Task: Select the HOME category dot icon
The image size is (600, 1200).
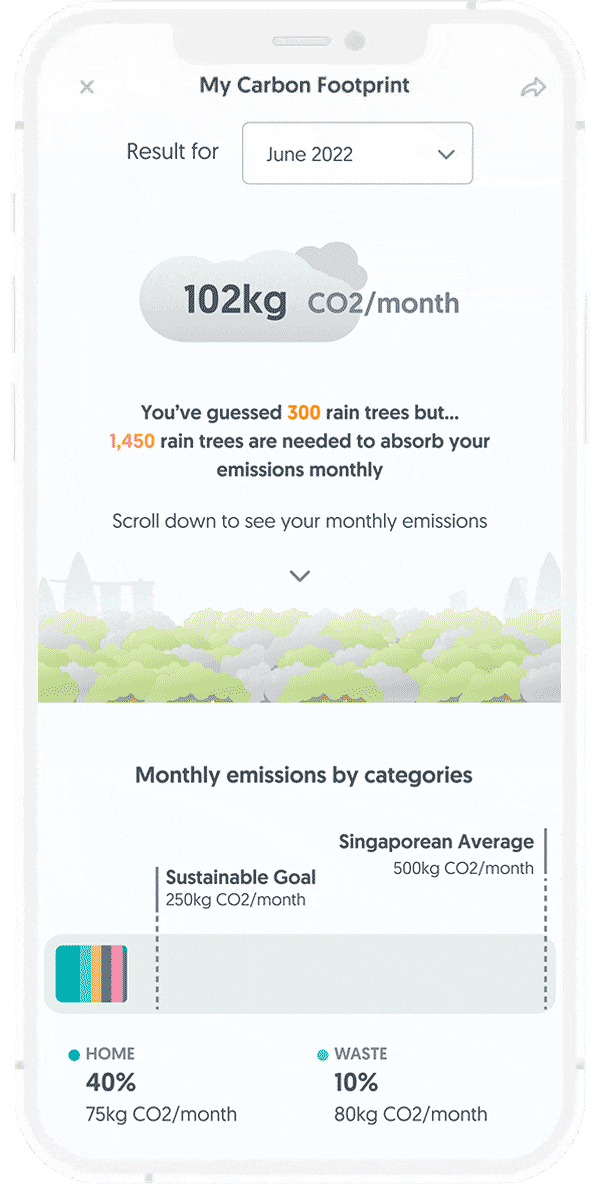Action: [x=73, y=1053]
